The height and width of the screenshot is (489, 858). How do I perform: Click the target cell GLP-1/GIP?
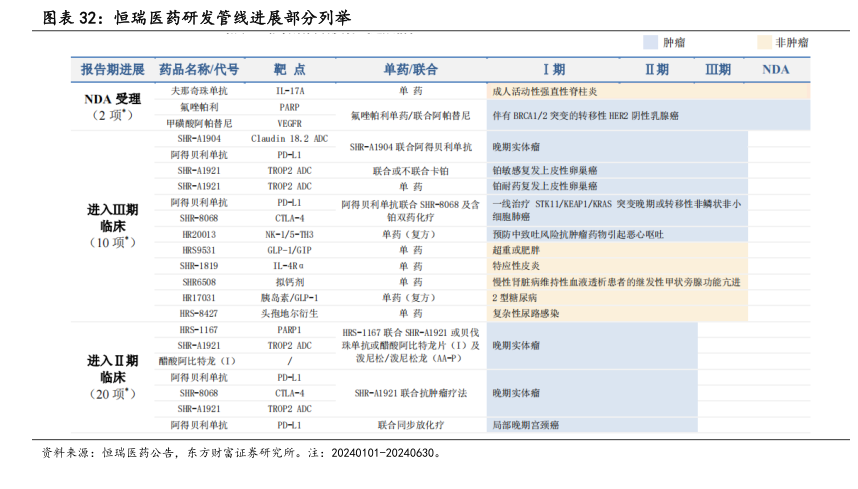(x=289, y=251)
